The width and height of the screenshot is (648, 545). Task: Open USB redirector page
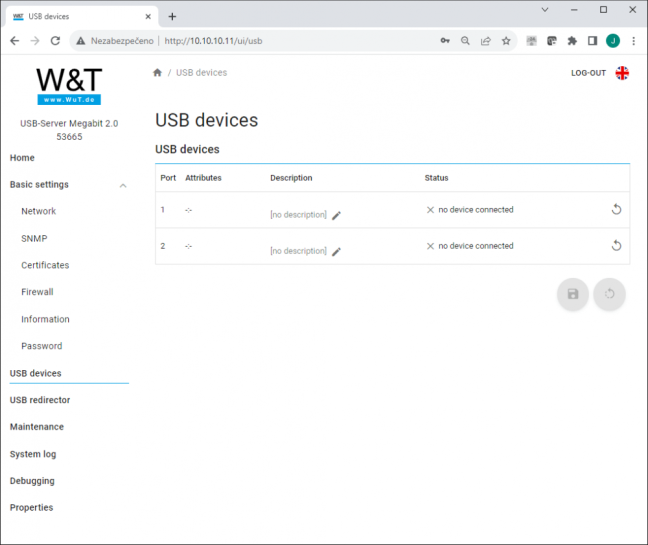click(40, 400)
